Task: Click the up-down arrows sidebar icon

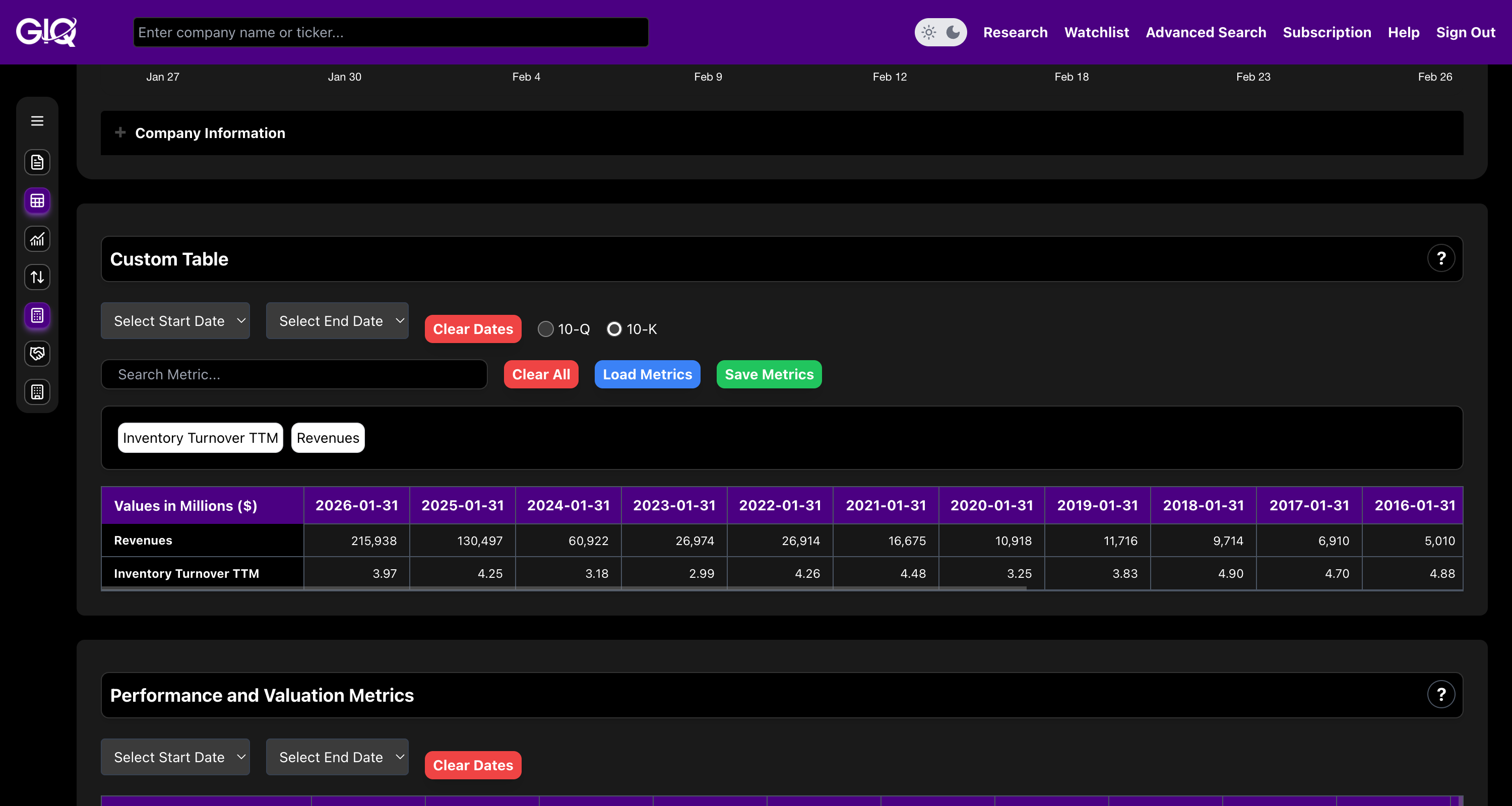Action: click(37, 277)
